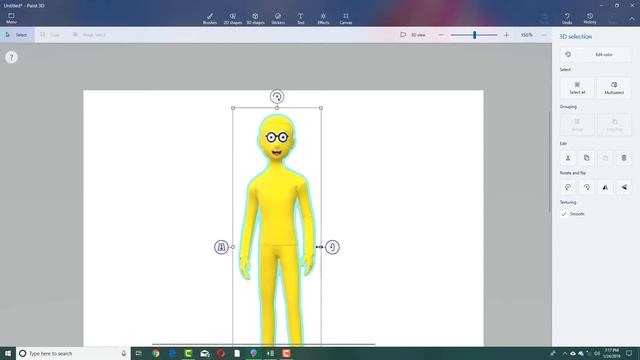Click the zoom slider handle

click(x=474, y=35)
